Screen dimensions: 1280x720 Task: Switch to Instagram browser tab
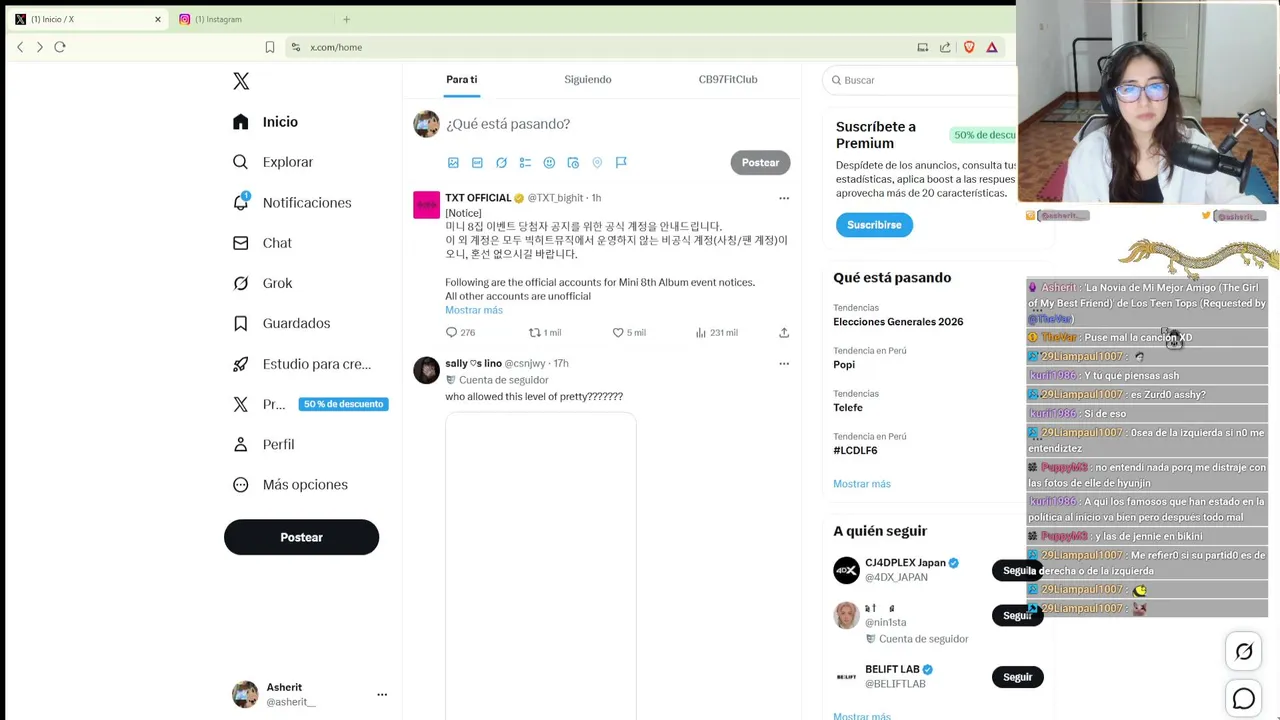point(218,19)
